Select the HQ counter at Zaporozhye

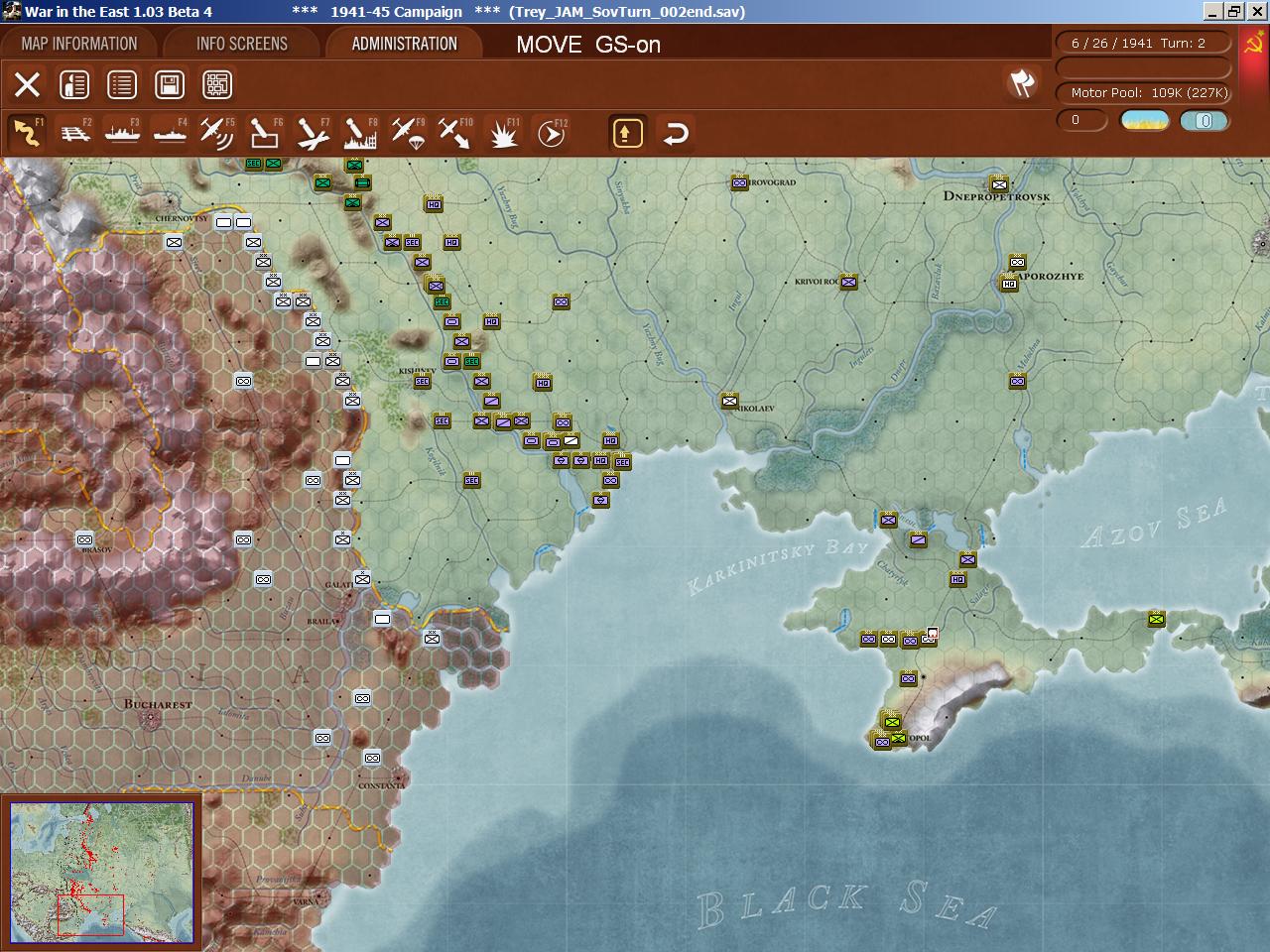click(x=1009, y=284)
